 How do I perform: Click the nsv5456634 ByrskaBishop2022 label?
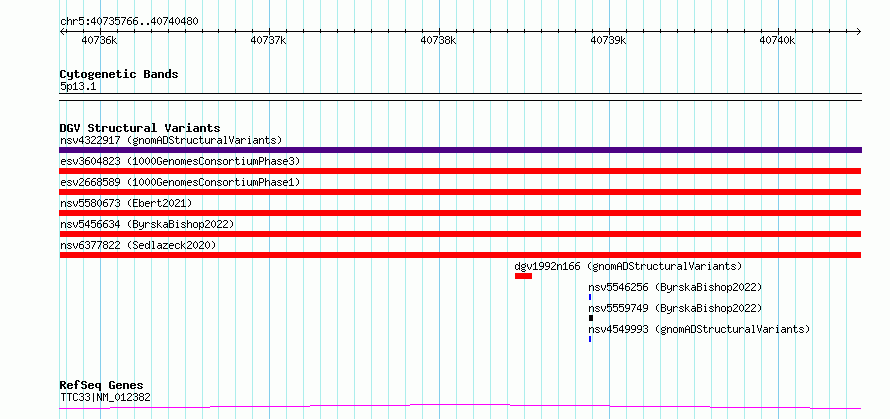[147, 224]
